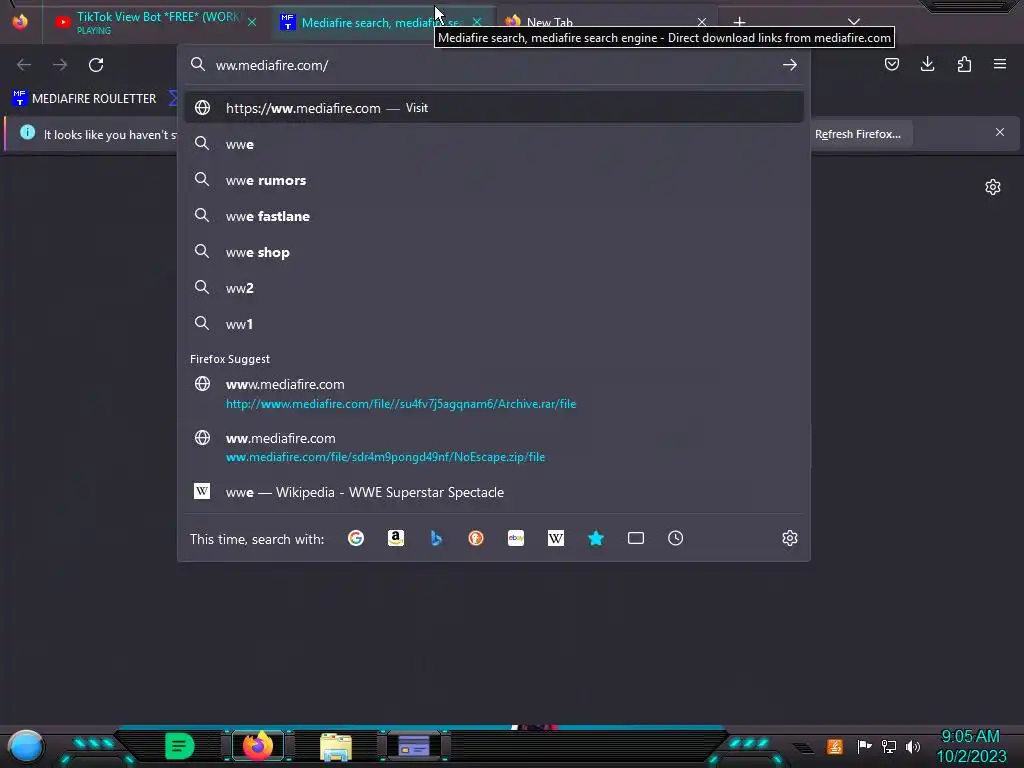Click the network tray icon
The width and height of the screenshot is (1024, 768).
pyautogui.click(x=889, y=746)
